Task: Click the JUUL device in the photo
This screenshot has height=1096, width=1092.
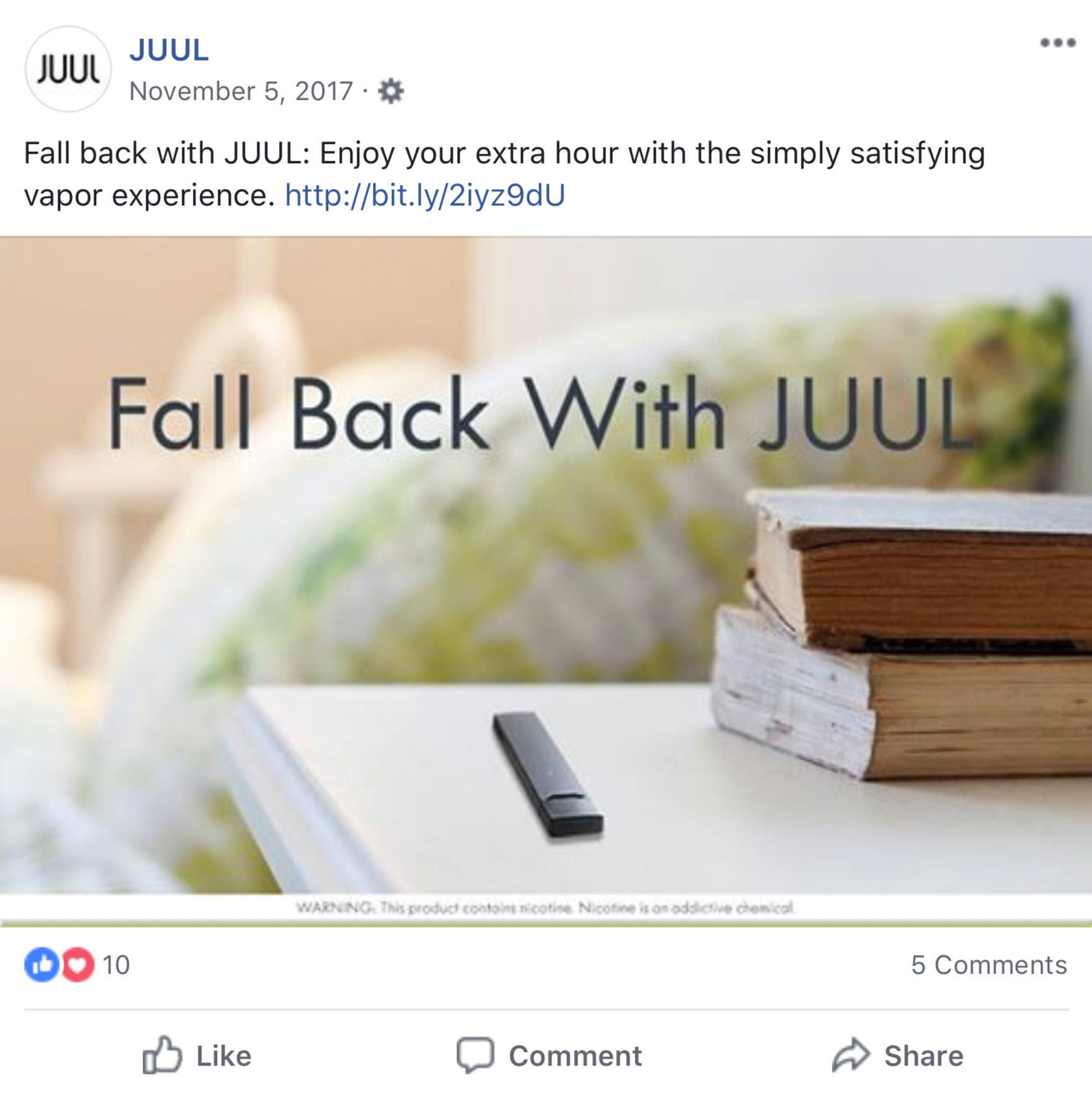Action: click(x=547, y=775)
